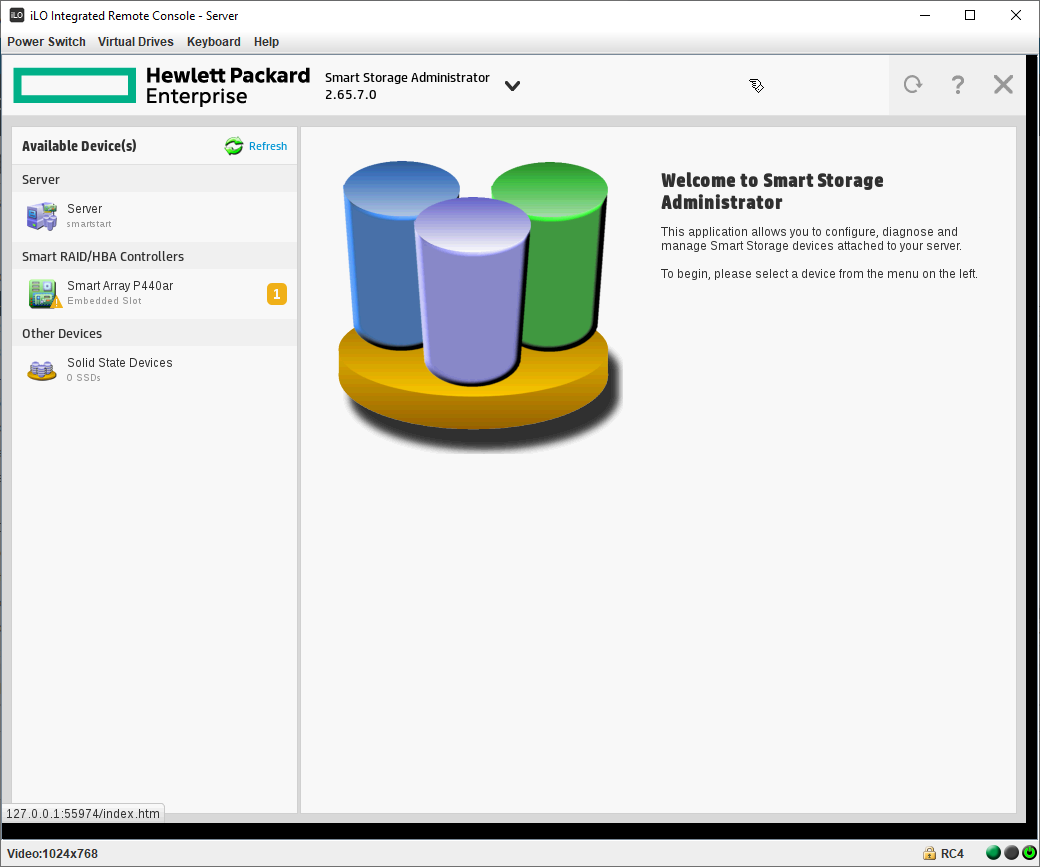Image resolution: width=1040 pixels, height=867 pixels.
Task: Click the Other Devices heading
Action: (x=62, y=334)
